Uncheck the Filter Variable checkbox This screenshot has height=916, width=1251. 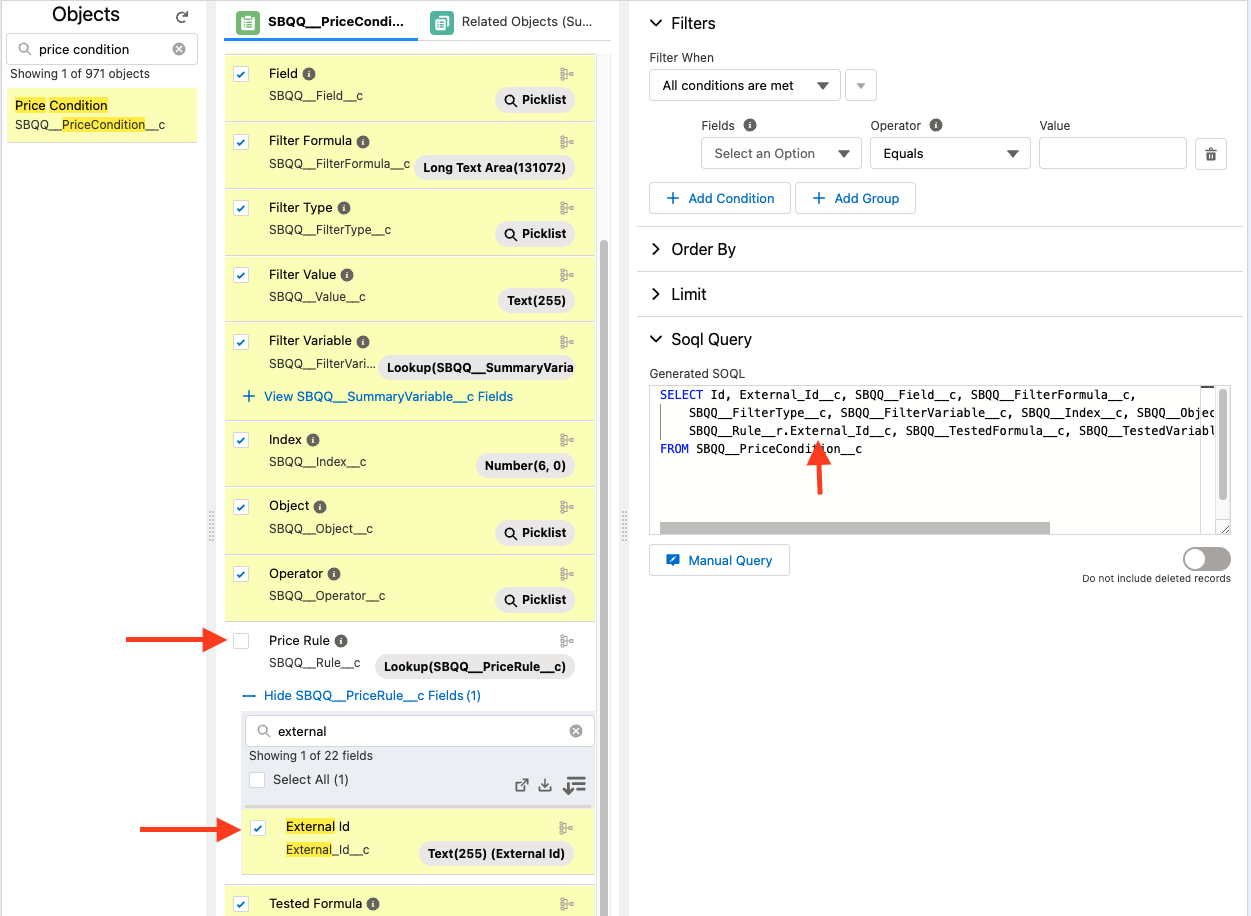pos(241,342)
